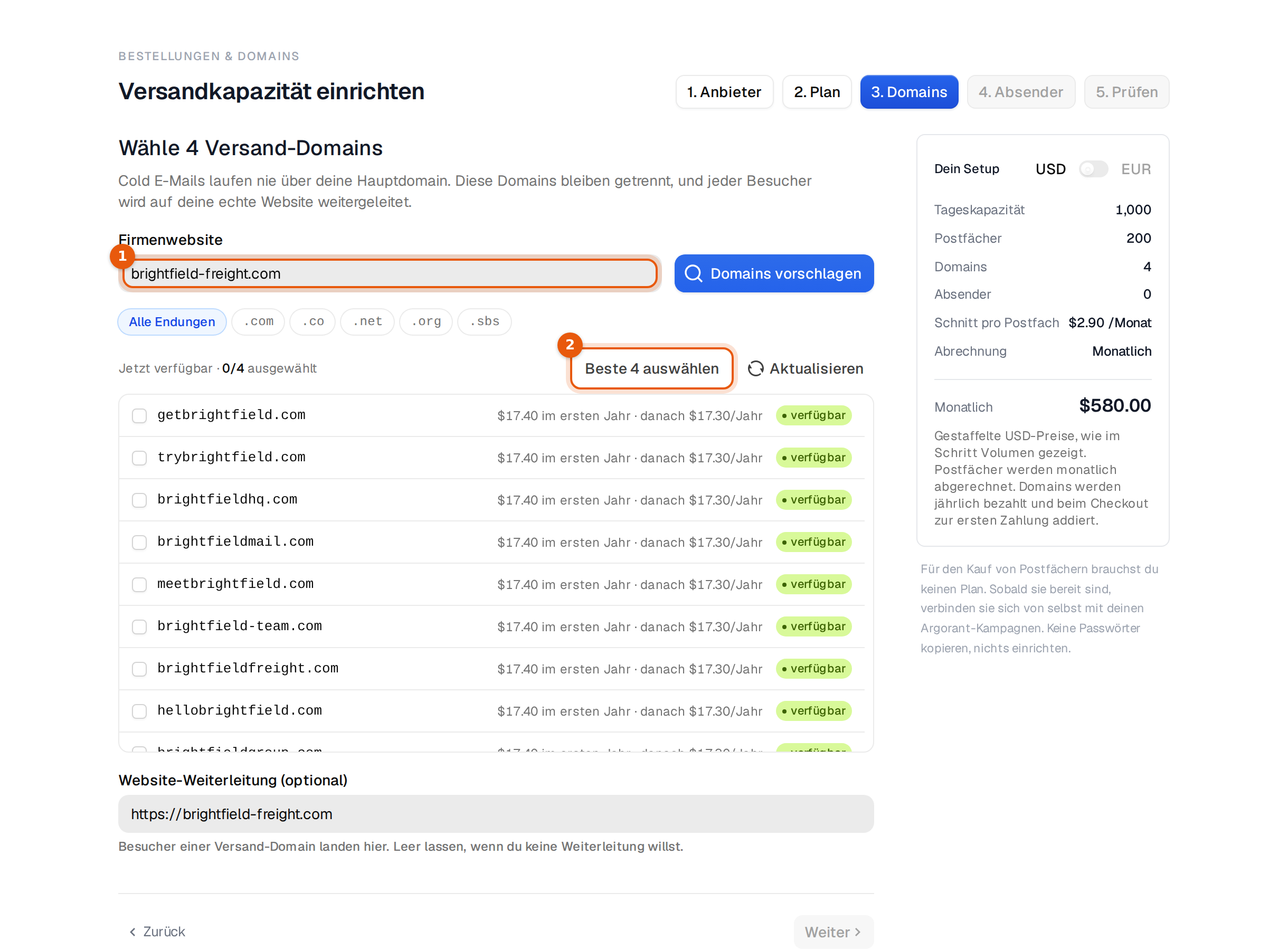Click the search magnifier icon in Domains vorschlagen

tap(694, 274)
